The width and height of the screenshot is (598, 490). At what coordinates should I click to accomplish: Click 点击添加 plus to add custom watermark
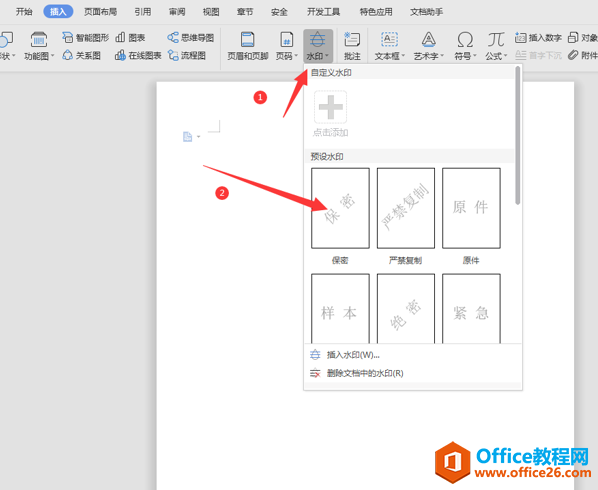[330, 107]
